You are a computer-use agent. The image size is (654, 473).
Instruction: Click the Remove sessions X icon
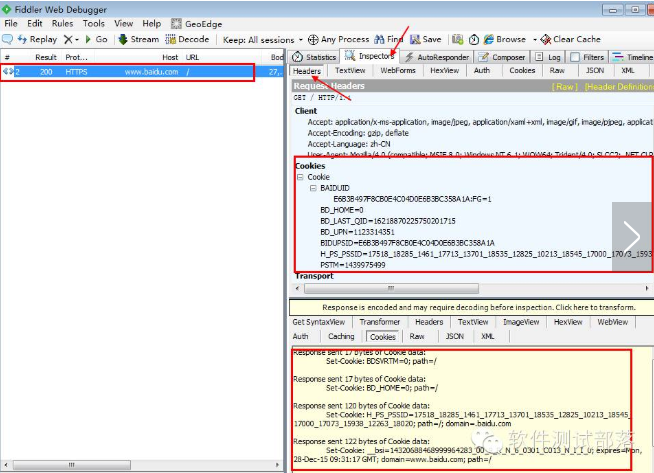69,39
